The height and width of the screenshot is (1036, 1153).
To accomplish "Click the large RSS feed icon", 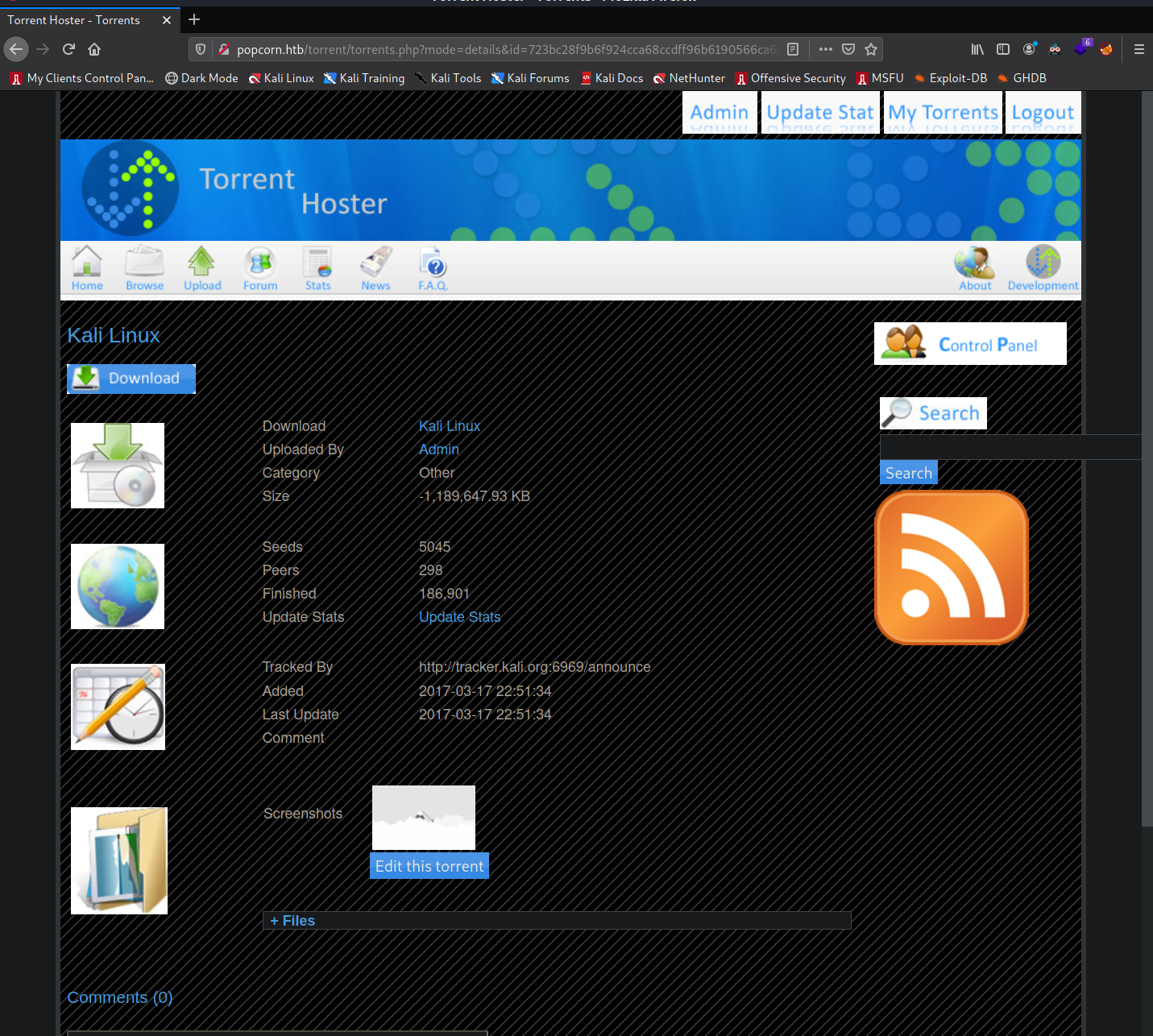I will coord(952,568).
